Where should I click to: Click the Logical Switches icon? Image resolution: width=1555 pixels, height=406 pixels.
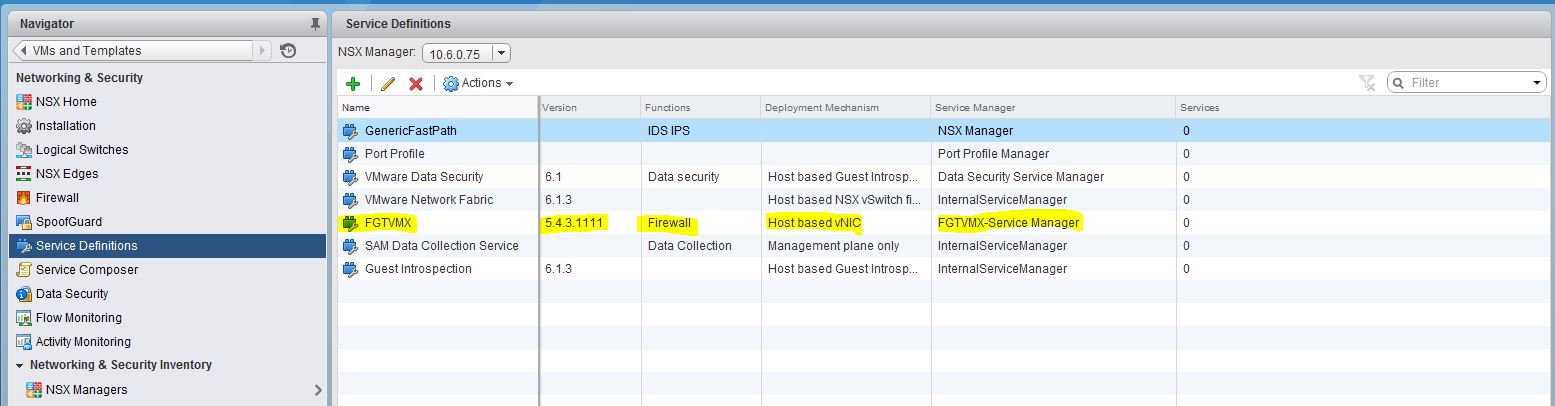click(x=24, y=150)
